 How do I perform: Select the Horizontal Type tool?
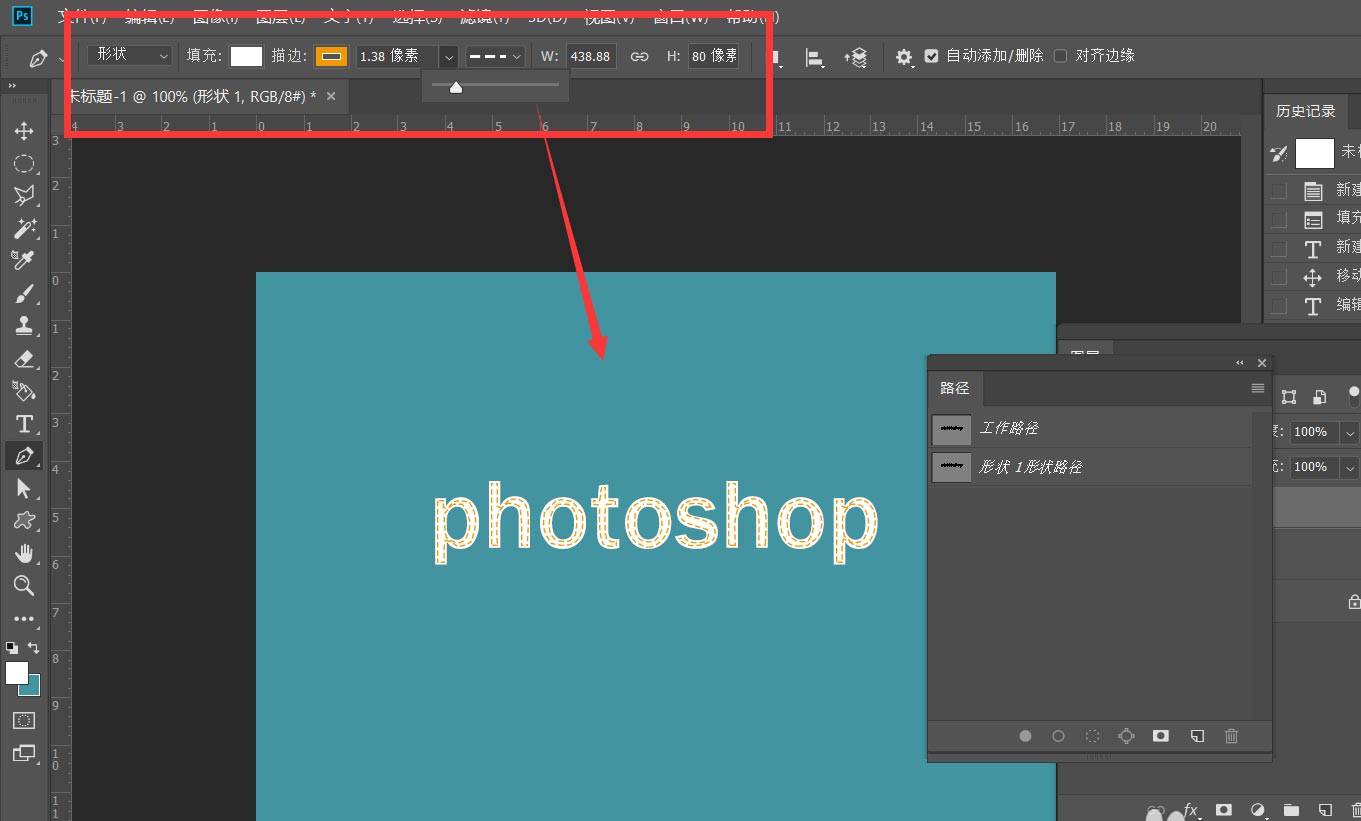24,423
